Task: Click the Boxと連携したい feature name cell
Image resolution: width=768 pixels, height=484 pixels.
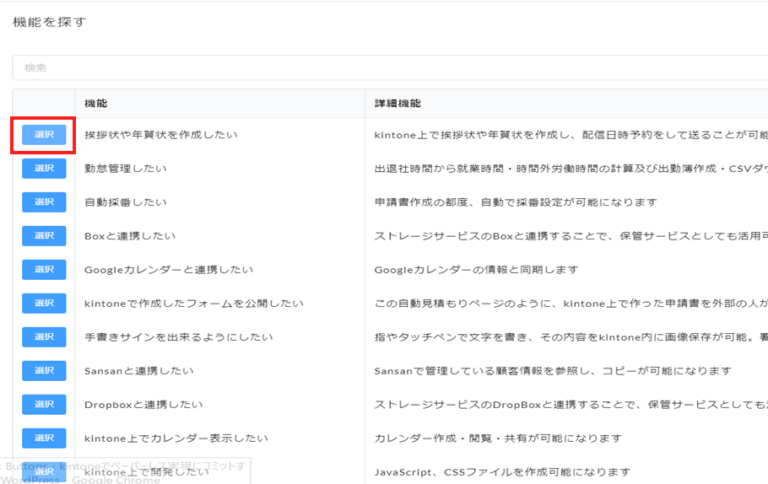Action: point(130,236)
